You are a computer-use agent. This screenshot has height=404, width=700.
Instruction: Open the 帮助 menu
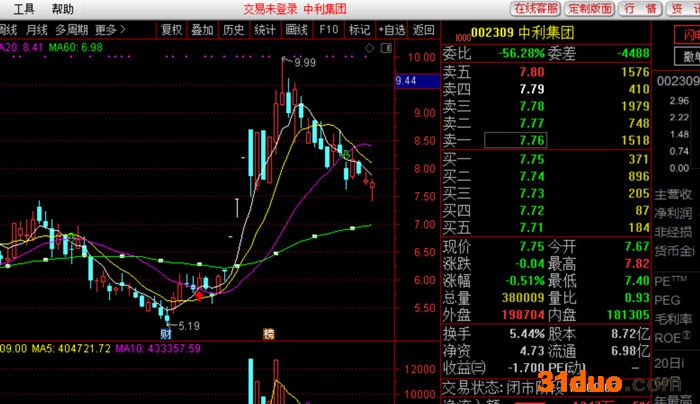62,8
